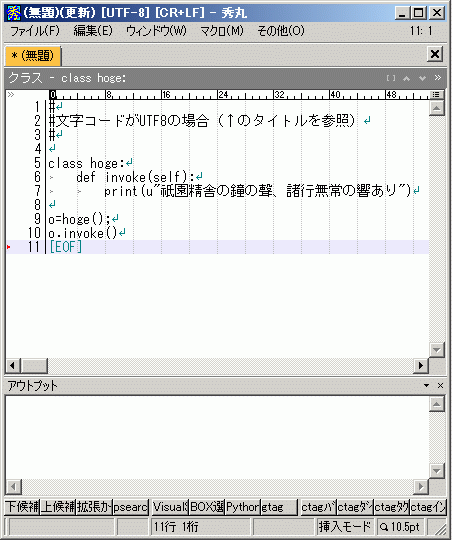The width and height of the screenshot is (452, 540).
Task: Click the Hidemaru app icon in title bar
Action: pyautogui.click(x=14, y=13)
